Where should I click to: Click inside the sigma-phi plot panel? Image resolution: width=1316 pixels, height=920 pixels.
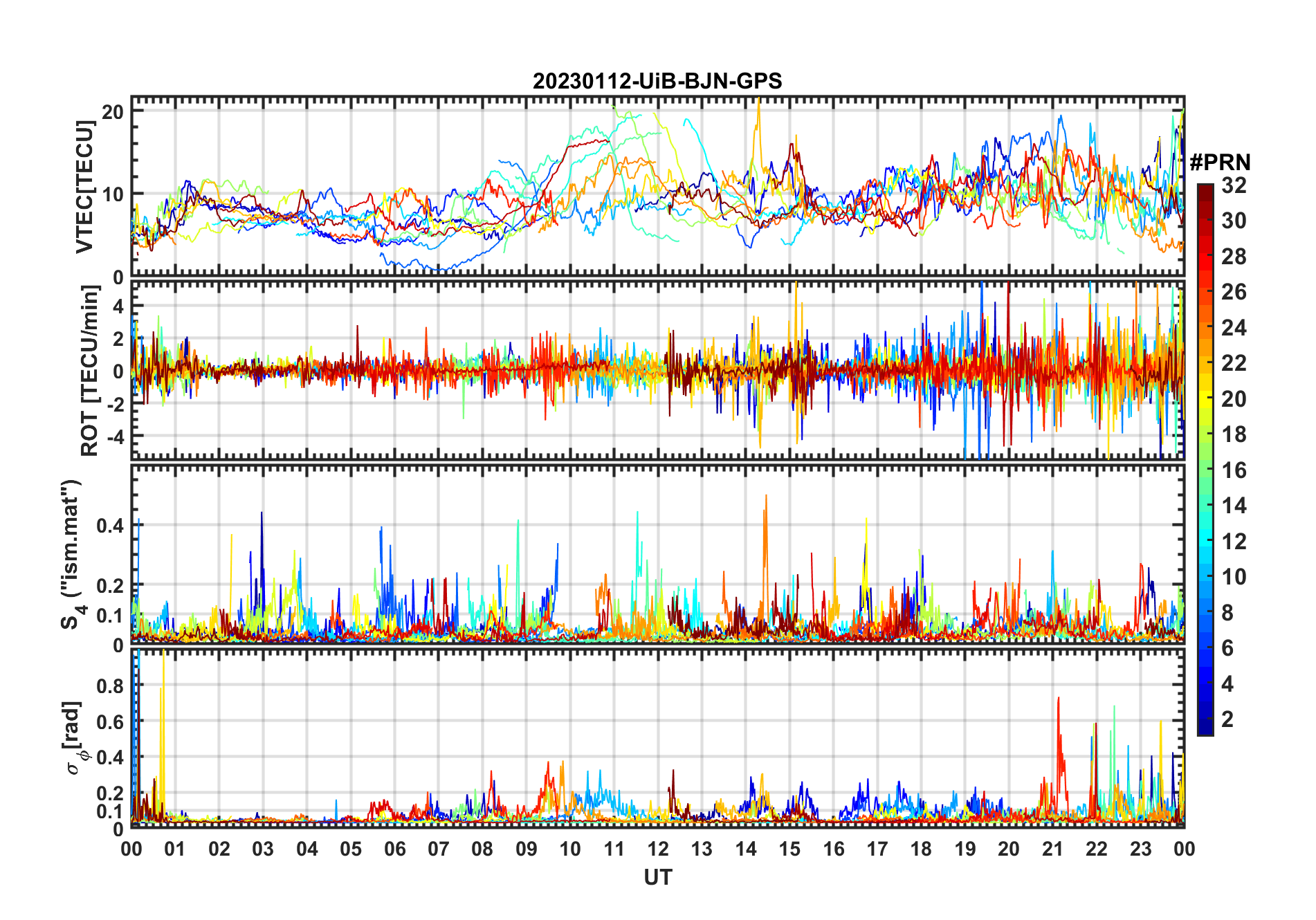pos(657,737)
